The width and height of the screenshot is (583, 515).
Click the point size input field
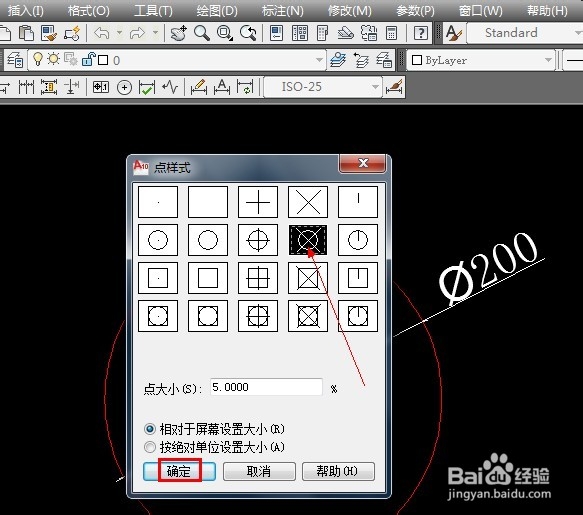point(266,387)
